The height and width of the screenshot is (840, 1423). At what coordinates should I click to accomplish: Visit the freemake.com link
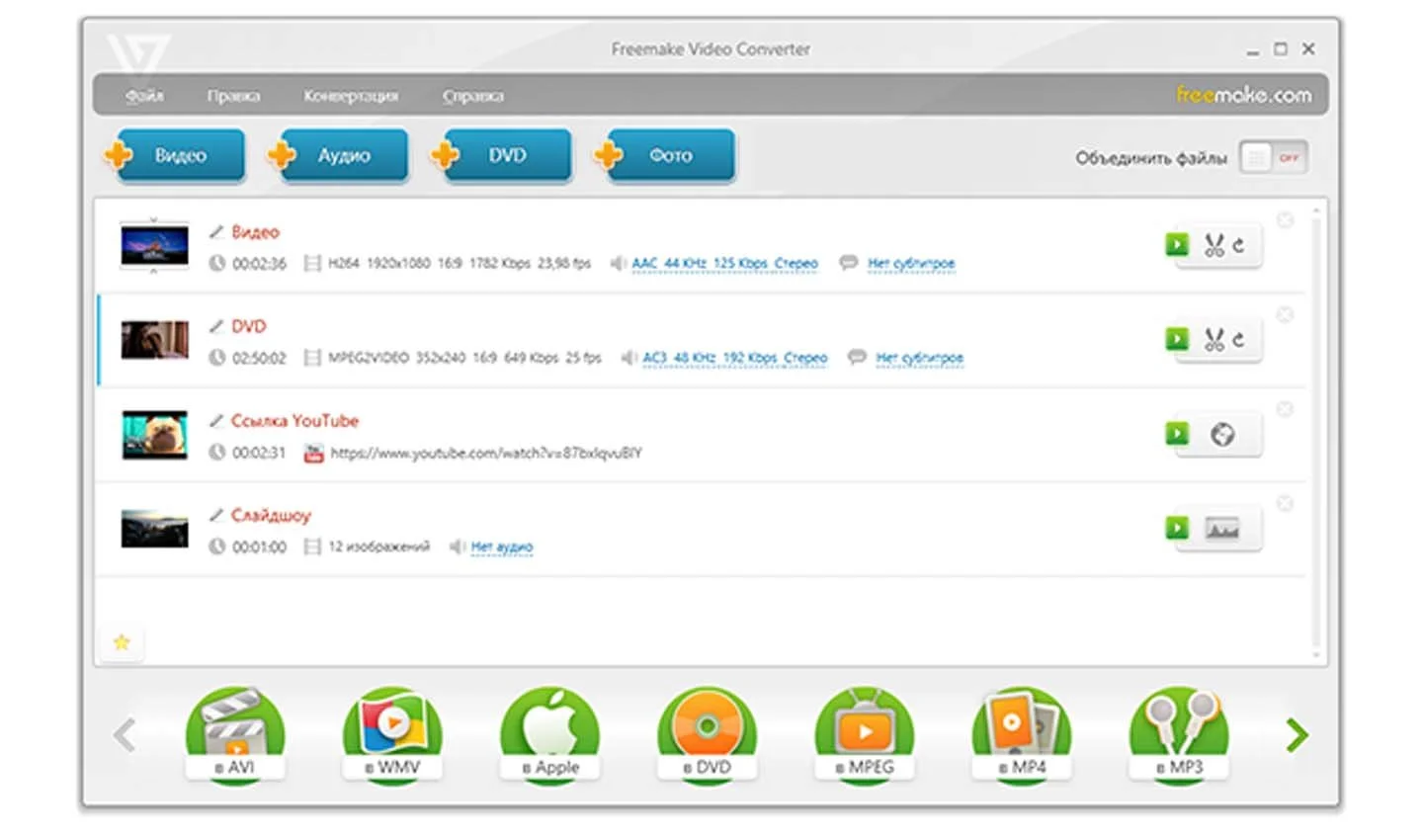[x=1243, y=95]
